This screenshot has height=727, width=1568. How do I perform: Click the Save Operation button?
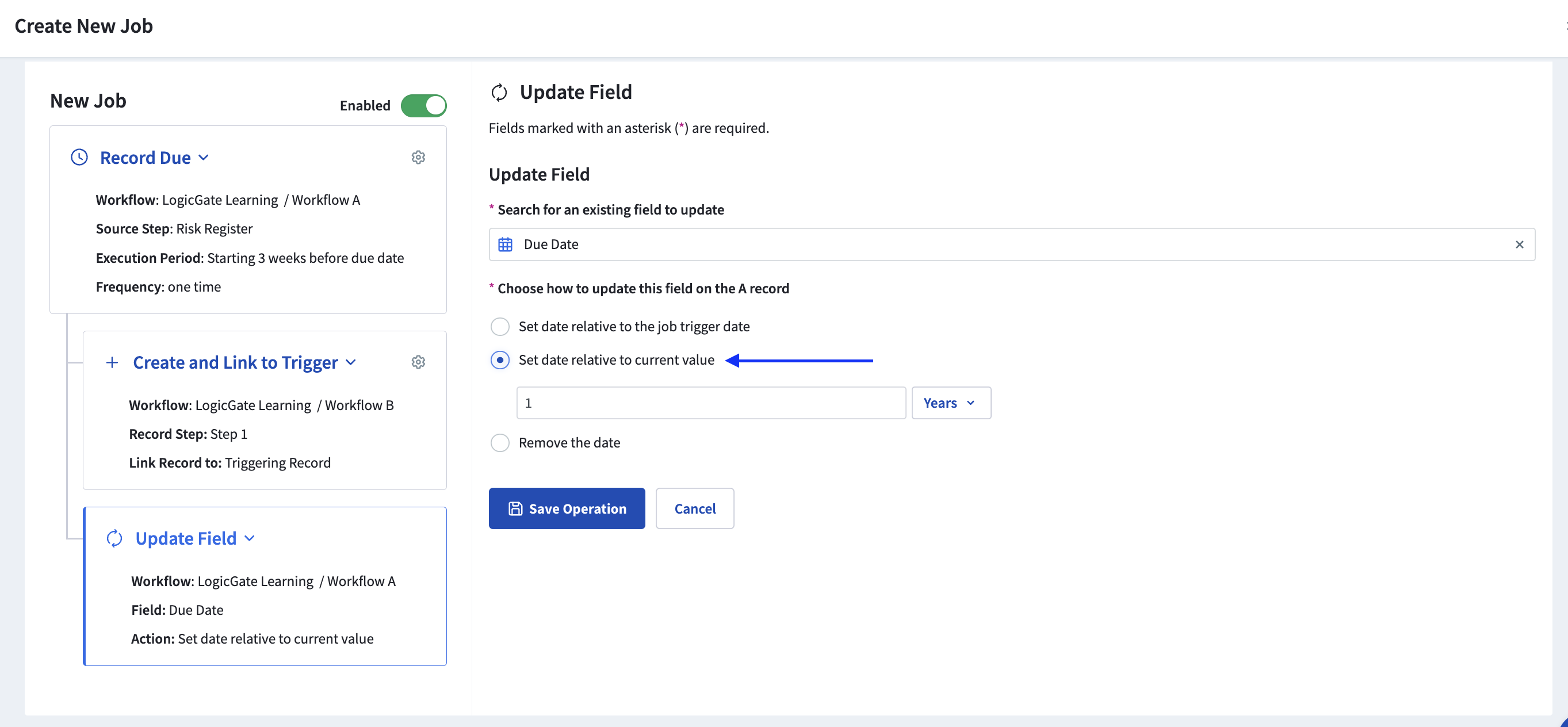567,509
